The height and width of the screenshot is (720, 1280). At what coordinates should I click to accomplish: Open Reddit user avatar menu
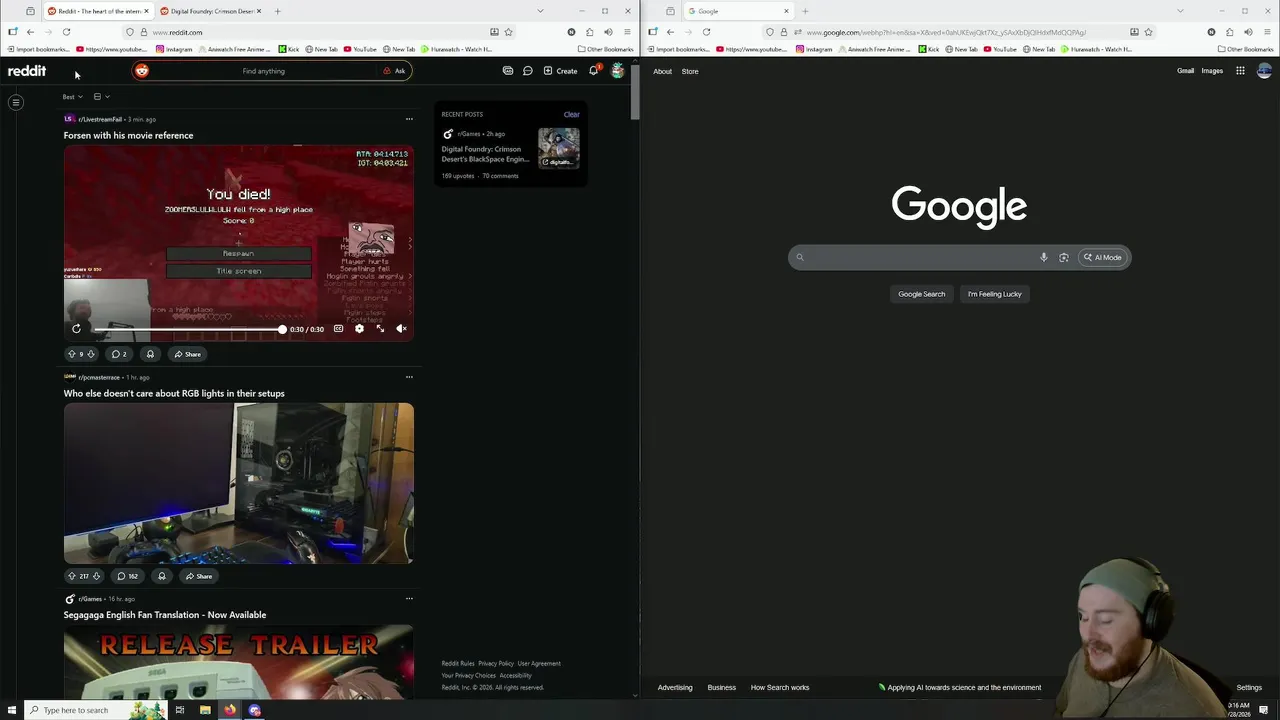pos(618,71)
